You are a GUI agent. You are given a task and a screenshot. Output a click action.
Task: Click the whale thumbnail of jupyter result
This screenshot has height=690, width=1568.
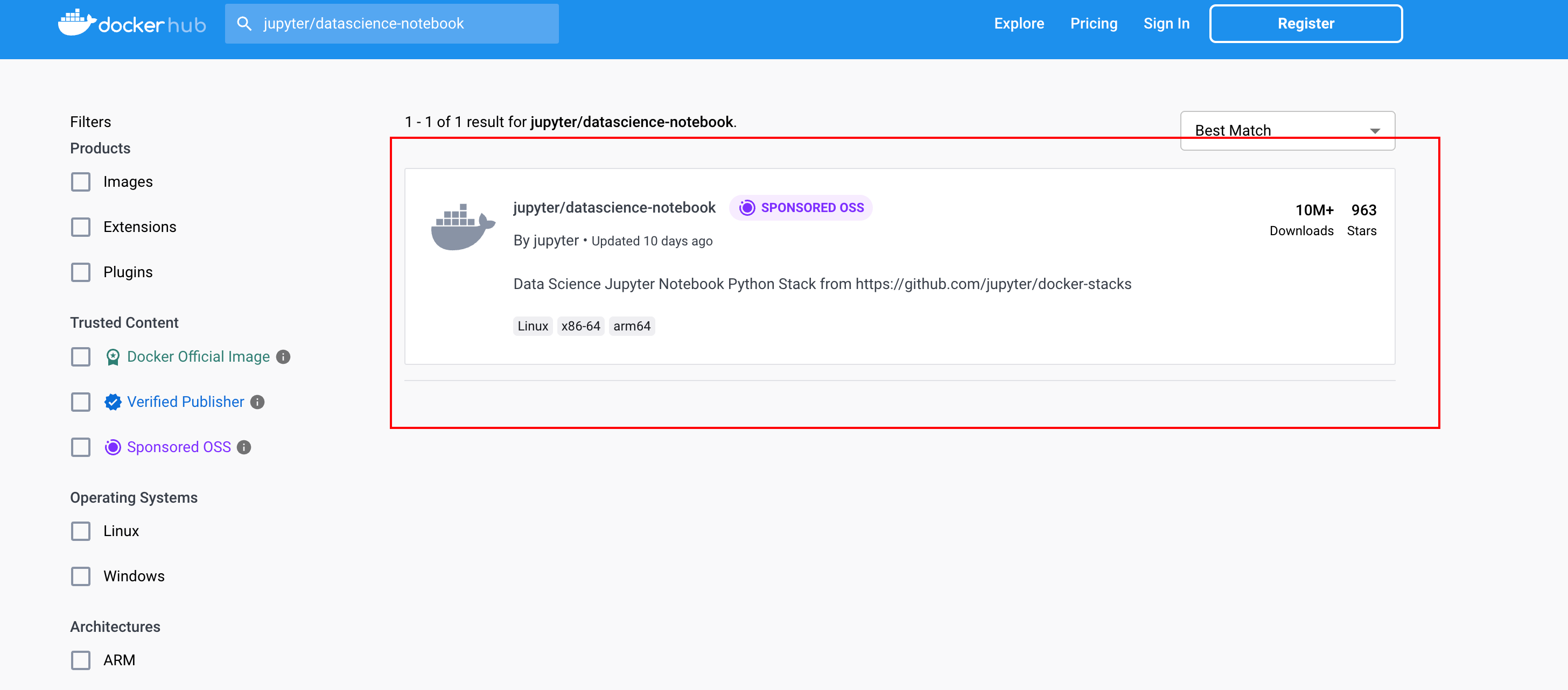(x=463, y=227)
